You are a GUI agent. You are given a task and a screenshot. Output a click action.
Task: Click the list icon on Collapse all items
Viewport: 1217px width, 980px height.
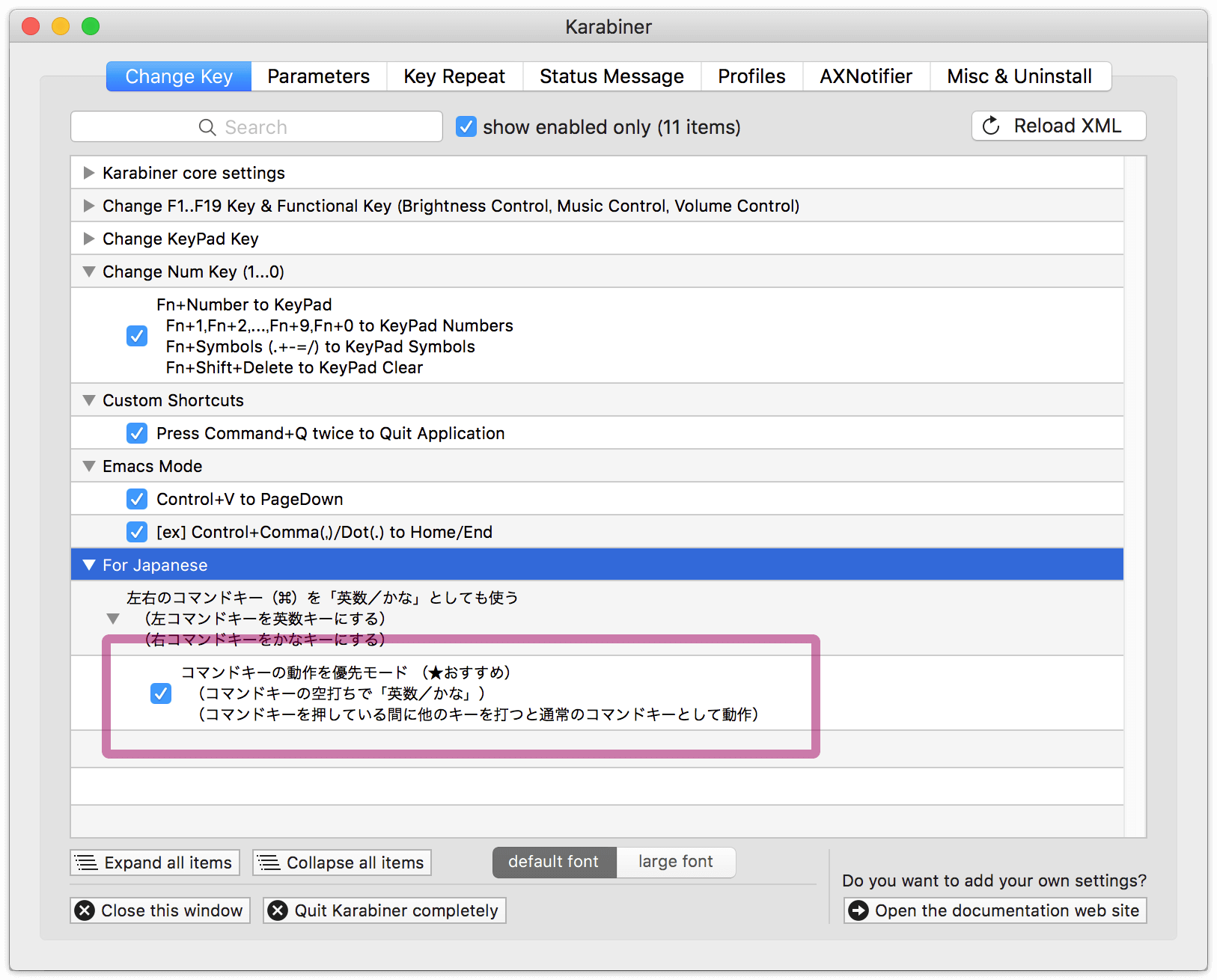(269, 863)
